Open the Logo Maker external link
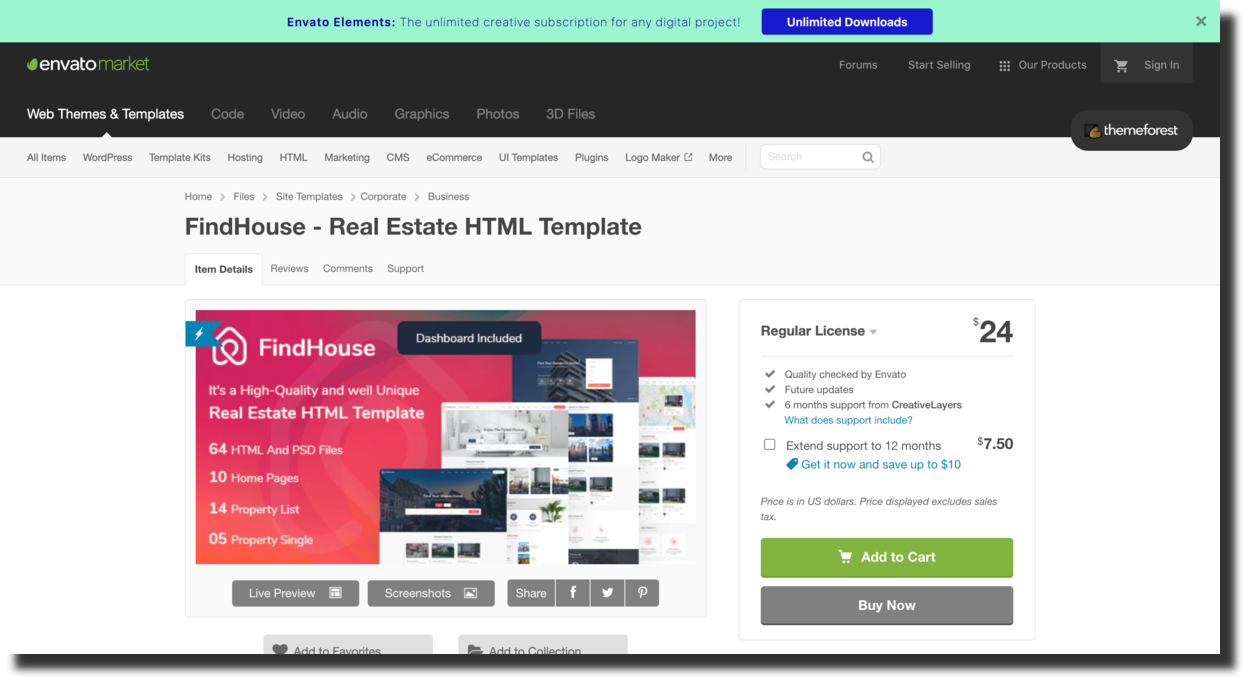1243x677 pixels. pos(659,157)
